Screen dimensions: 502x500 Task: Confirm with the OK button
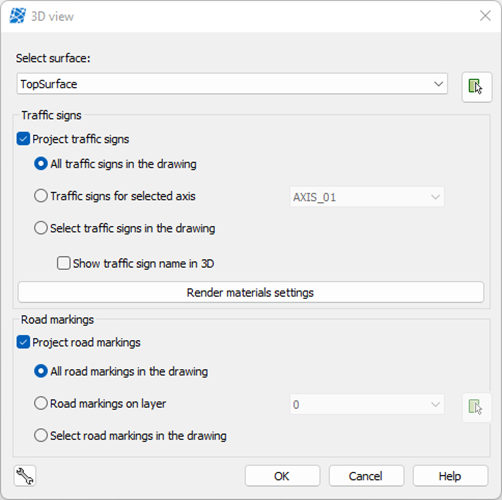(x=282, y=476)
